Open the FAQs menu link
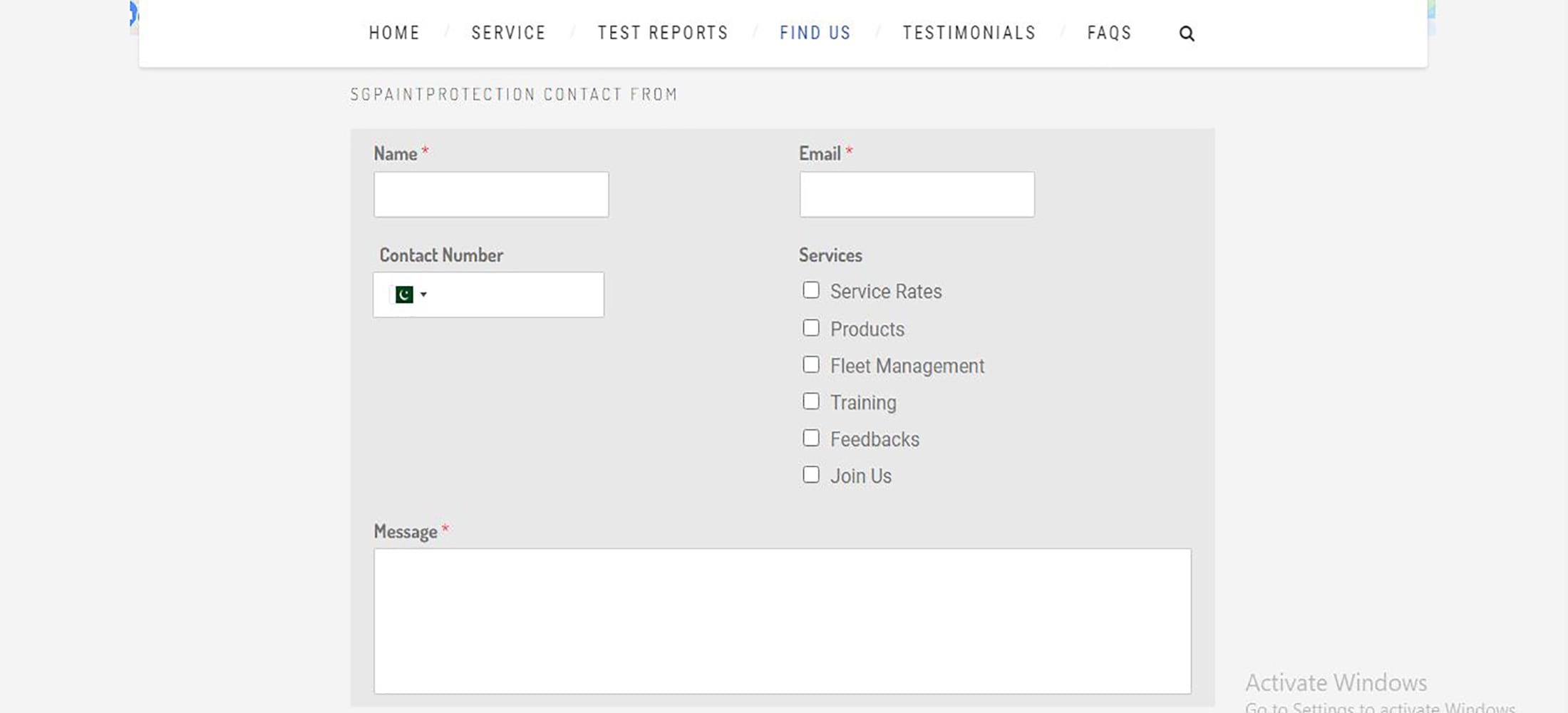Screen dimensions: 1568x713 click(1109, 33)
